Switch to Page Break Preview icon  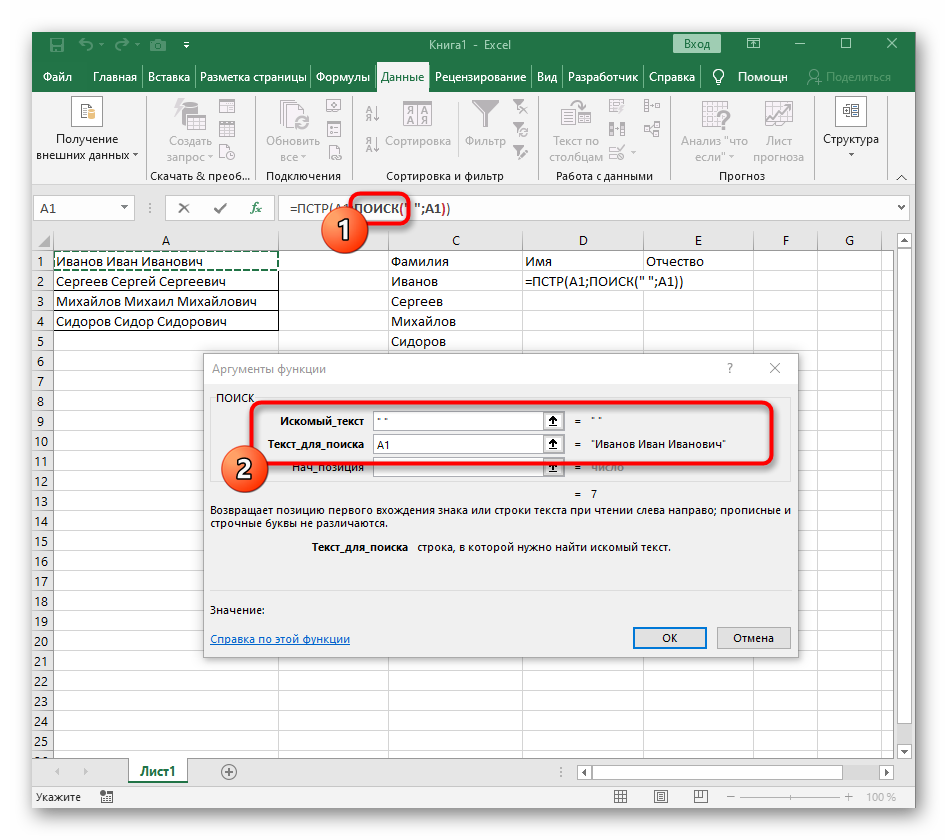[701, 796]
